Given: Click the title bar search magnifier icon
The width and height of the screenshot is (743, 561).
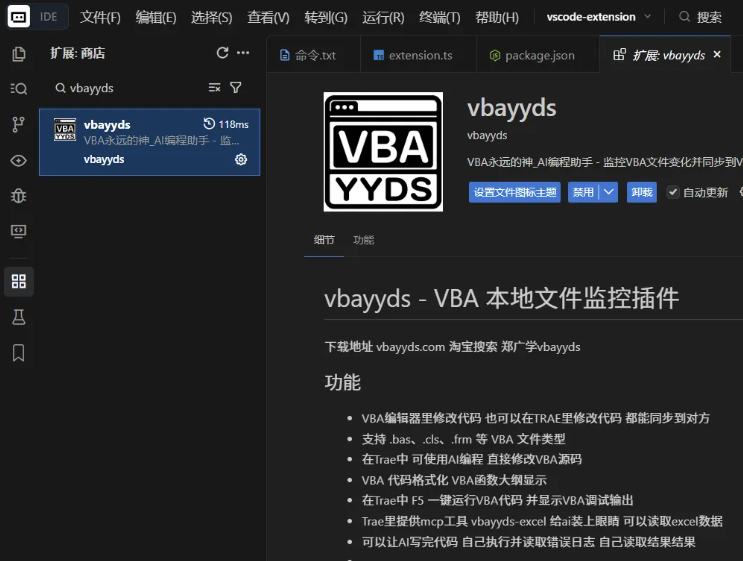Looking at the screenshot, I should pos(684,17).
